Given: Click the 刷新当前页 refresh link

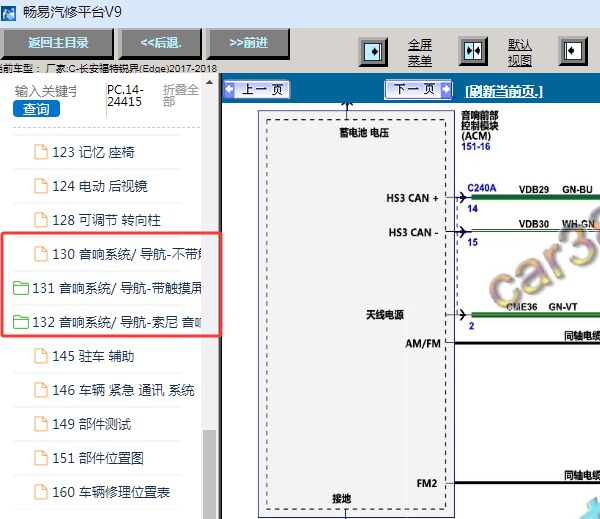Looking at the screenshot, I should [504, 91].
